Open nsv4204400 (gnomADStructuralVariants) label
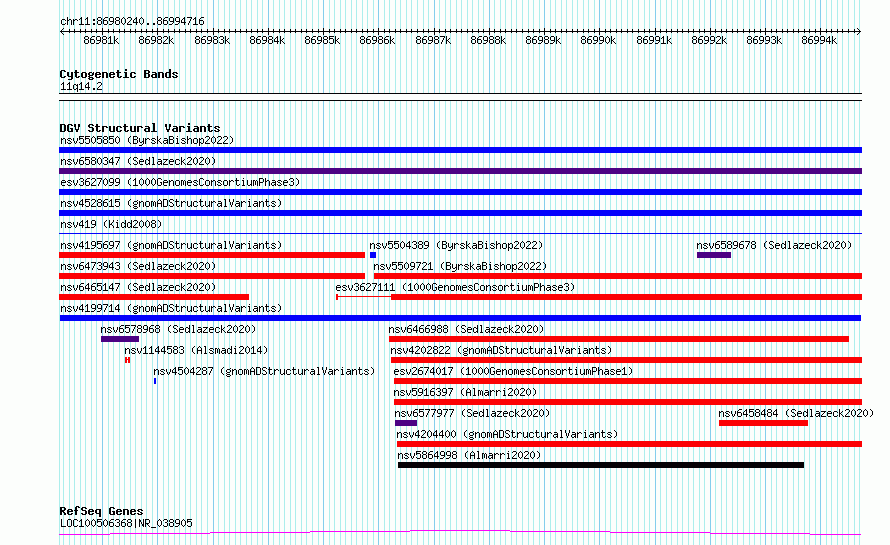Screen dimensions: 890x545 coord(507,434)
